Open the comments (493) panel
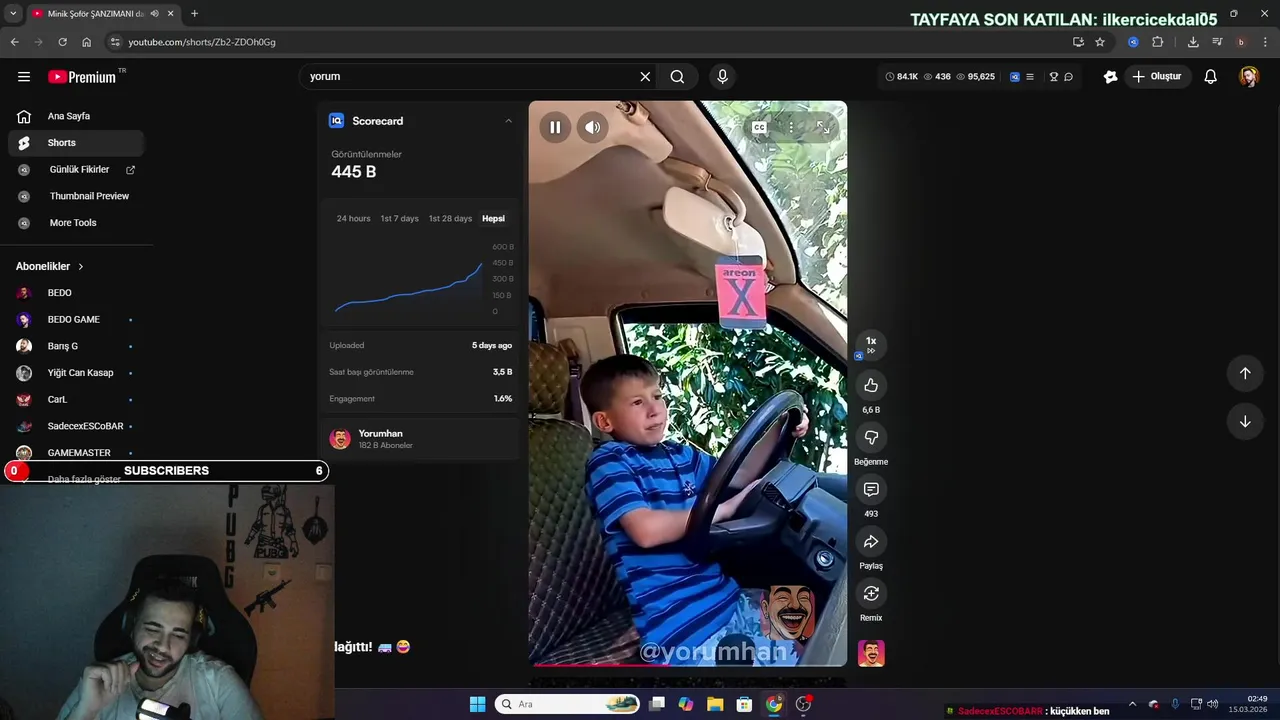 871,490
